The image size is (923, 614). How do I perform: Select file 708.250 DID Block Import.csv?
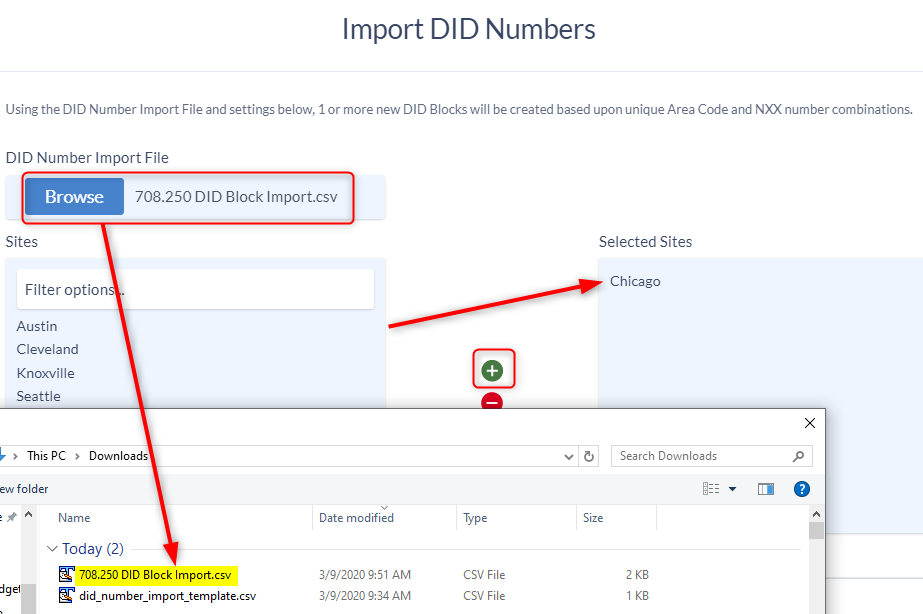point(155,575)
